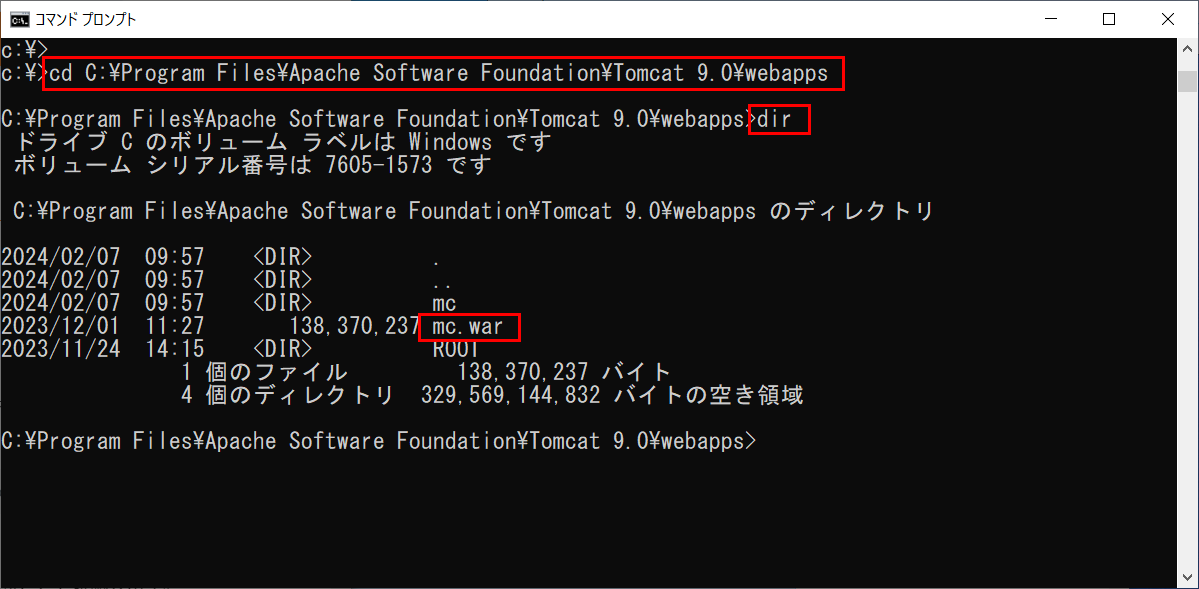Close the Command Prompt window

(1167, 19)
